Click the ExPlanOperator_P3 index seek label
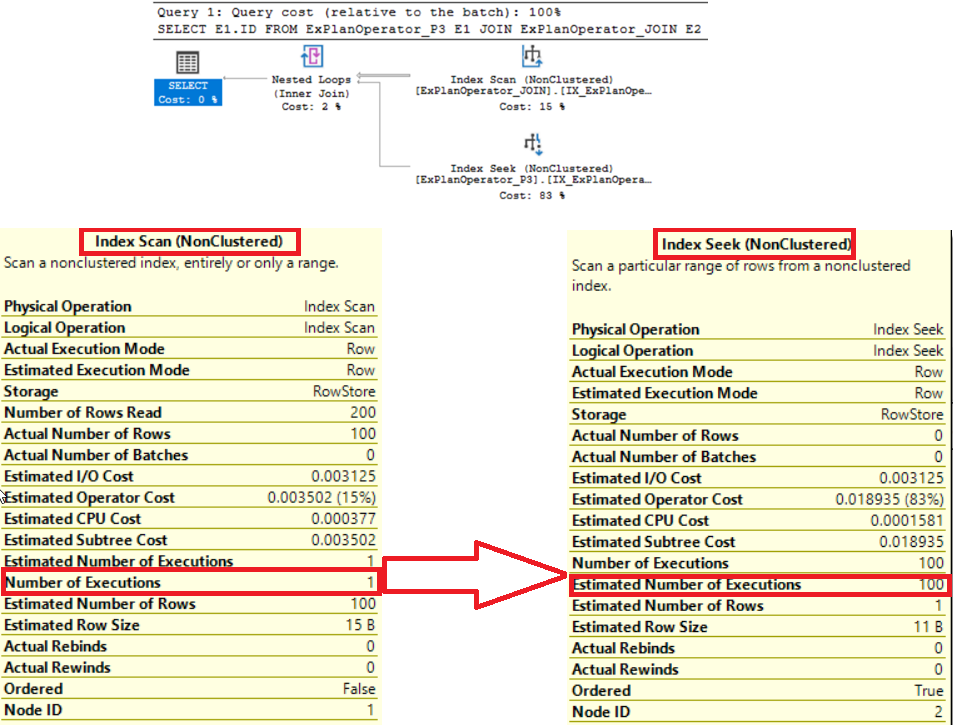The width and height of the screenshot is (959, 727). (x=532, y=180)
